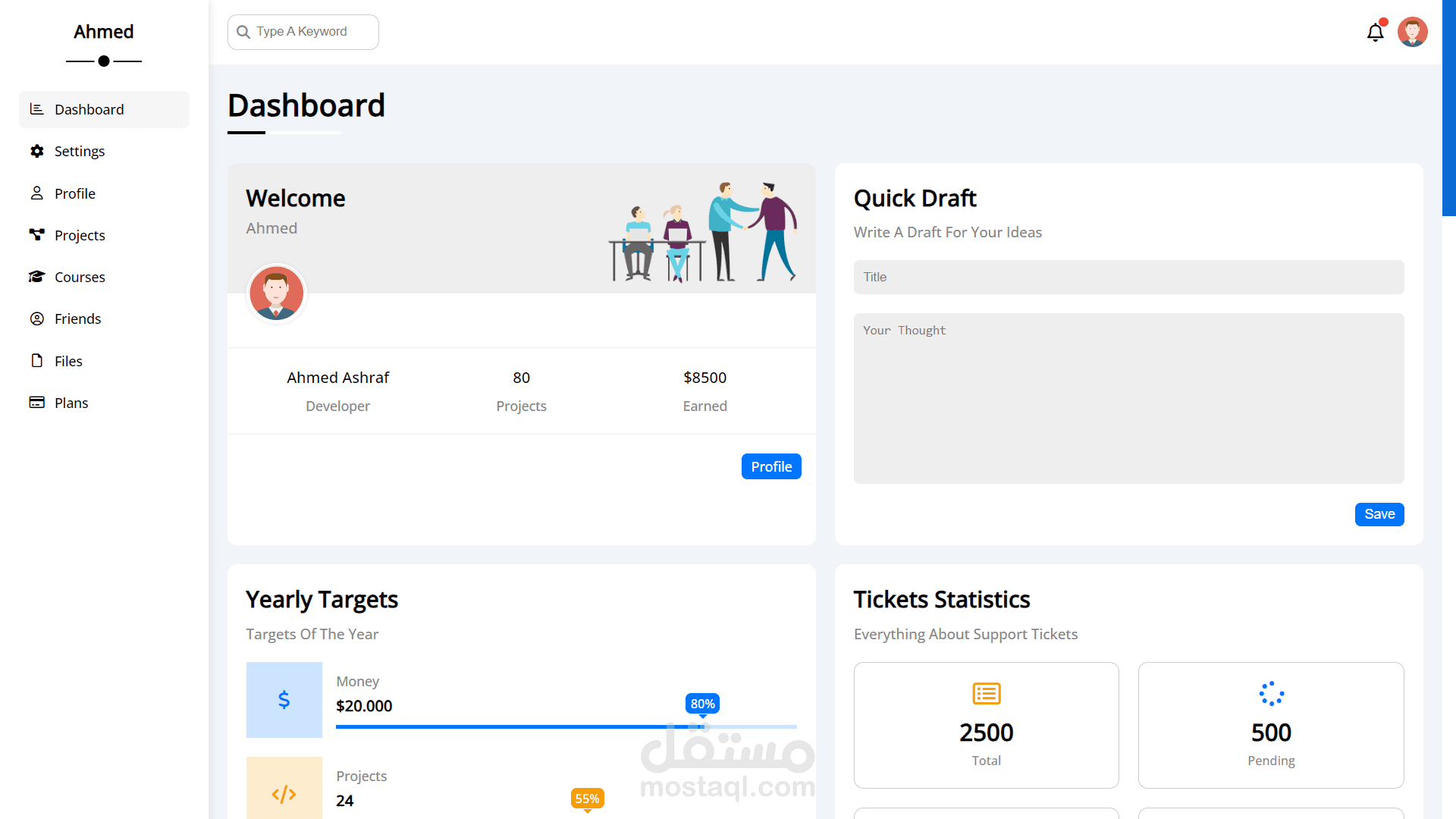Viewport: 1456px width, 819px height.
Task: Click the notification bell icon
Action: pos(1375,33)
